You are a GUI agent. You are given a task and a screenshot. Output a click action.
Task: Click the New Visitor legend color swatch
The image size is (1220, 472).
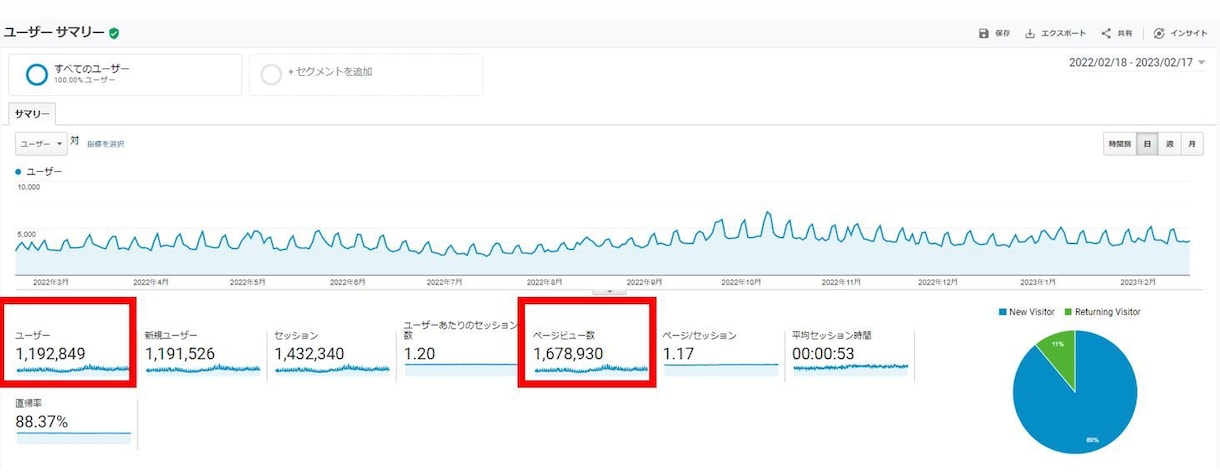pos(1002,312)
